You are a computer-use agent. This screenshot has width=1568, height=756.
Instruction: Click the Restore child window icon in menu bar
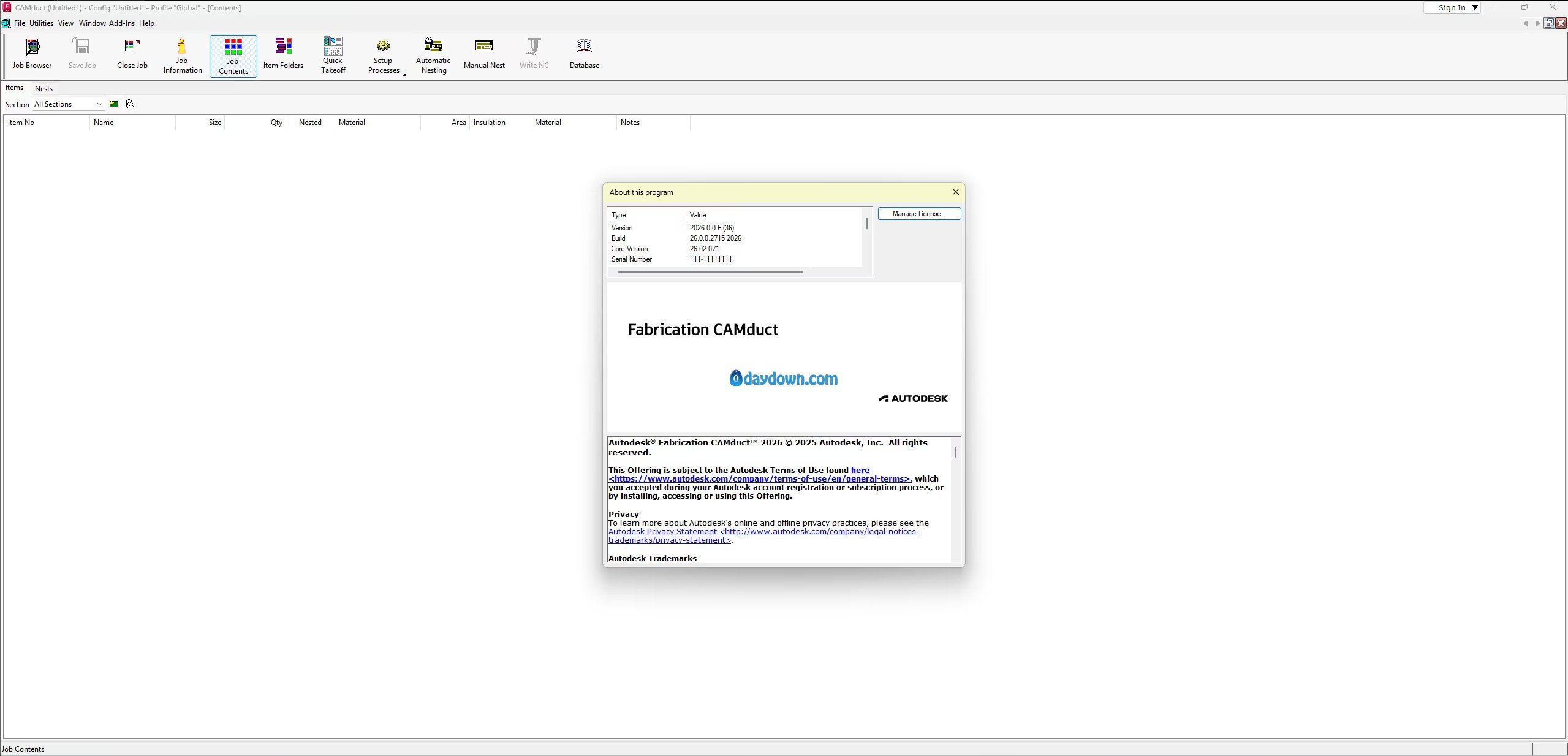(x=1548, y=23)
